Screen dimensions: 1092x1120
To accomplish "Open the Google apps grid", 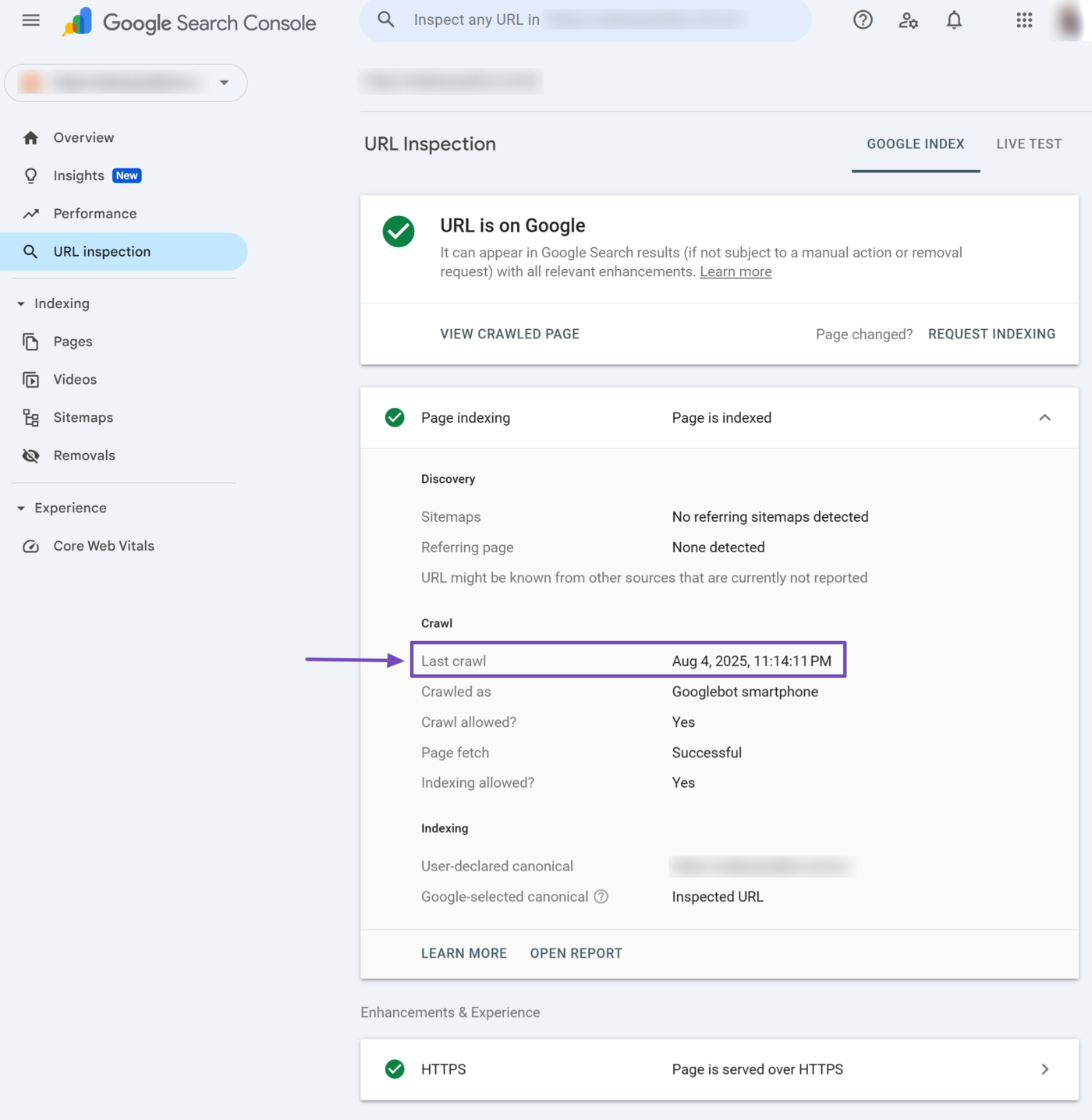I will pos(1024,20).
